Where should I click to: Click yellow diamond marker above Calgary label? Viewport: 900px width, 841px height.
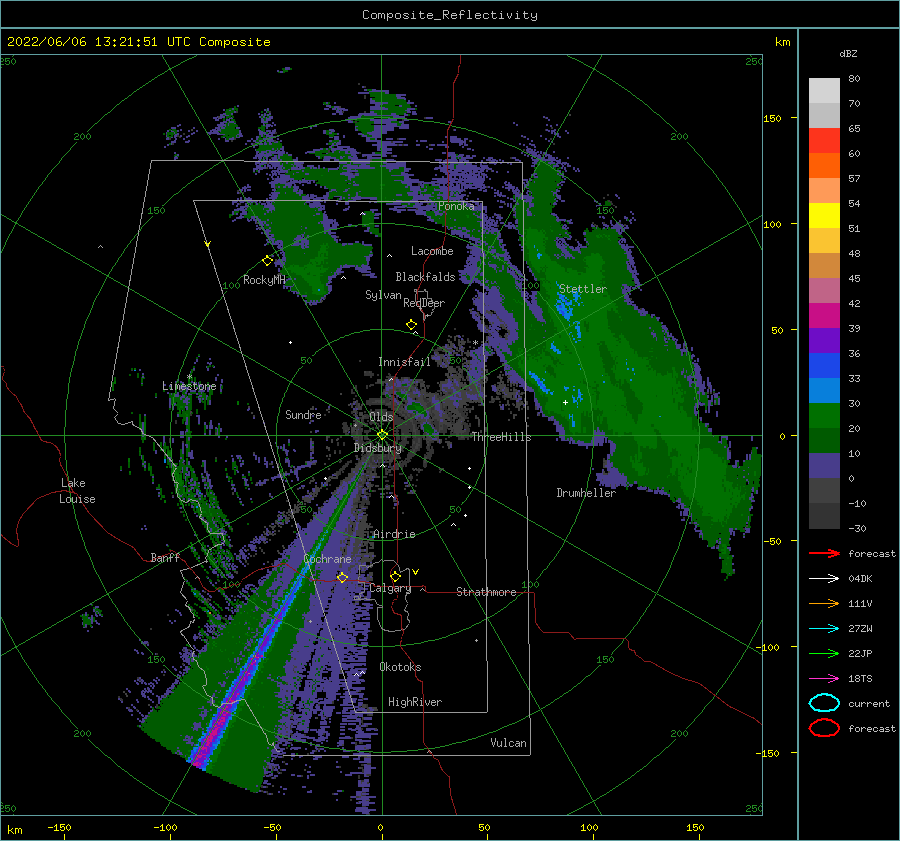point(395,576)
